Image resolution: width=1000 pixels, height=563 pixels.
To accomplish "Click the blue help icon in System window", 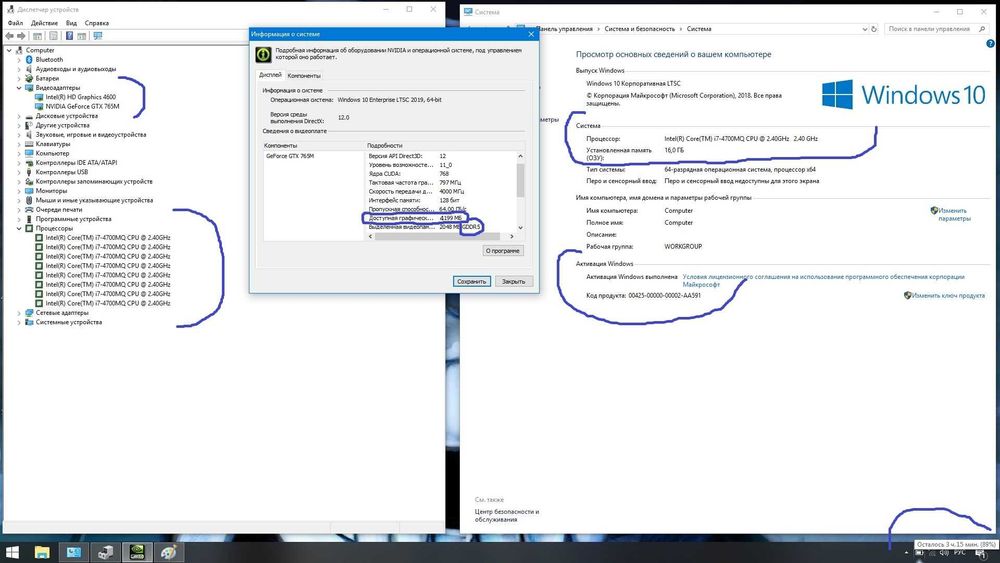I will [990, 44].
